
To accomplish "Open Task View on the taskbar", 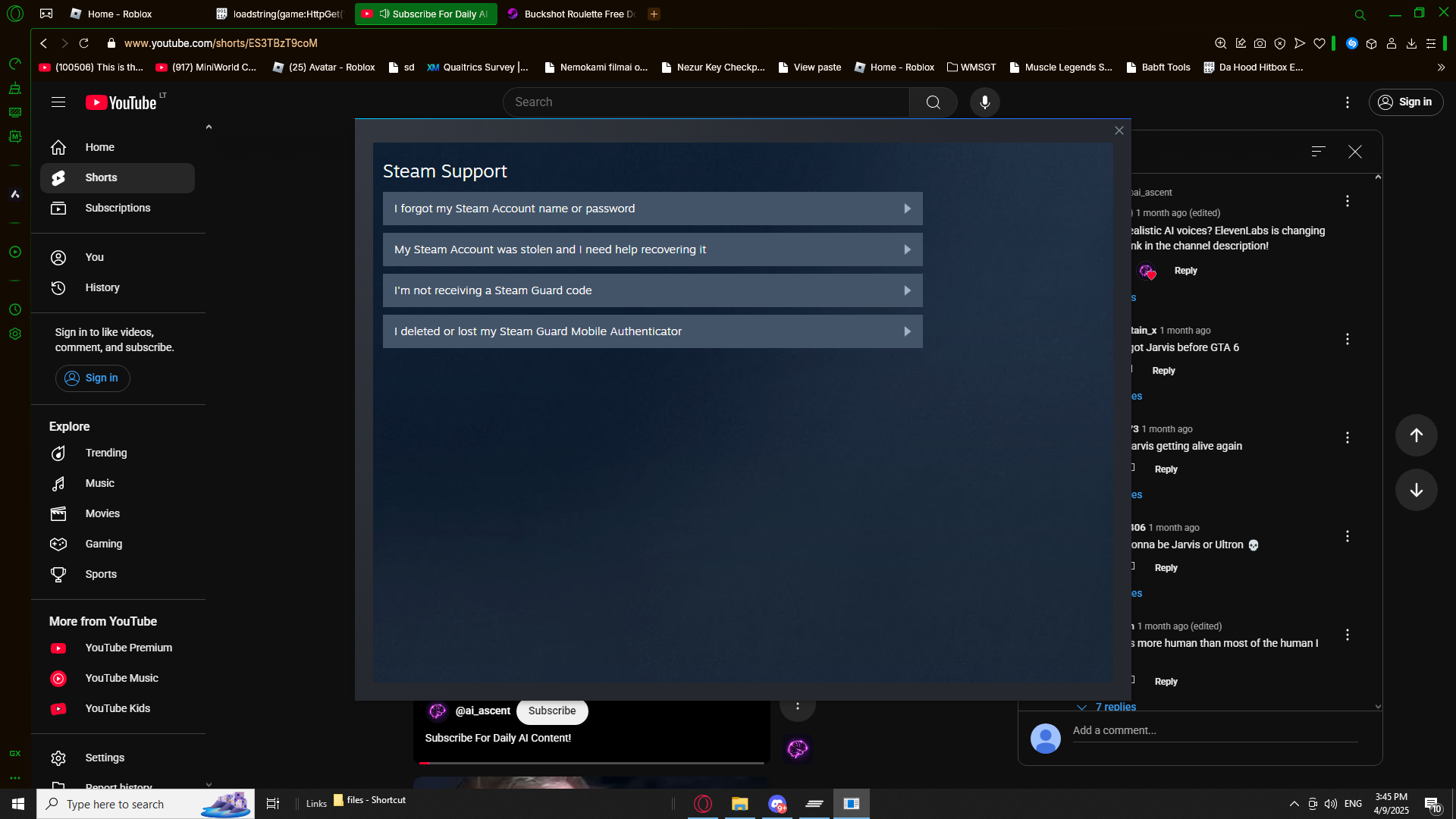I will [273, 804].
